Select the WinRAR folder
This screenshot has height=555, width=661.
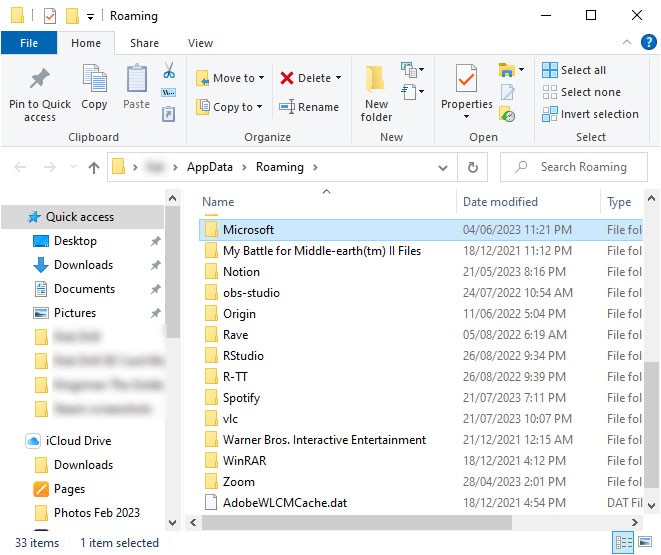tap(245, 461)
